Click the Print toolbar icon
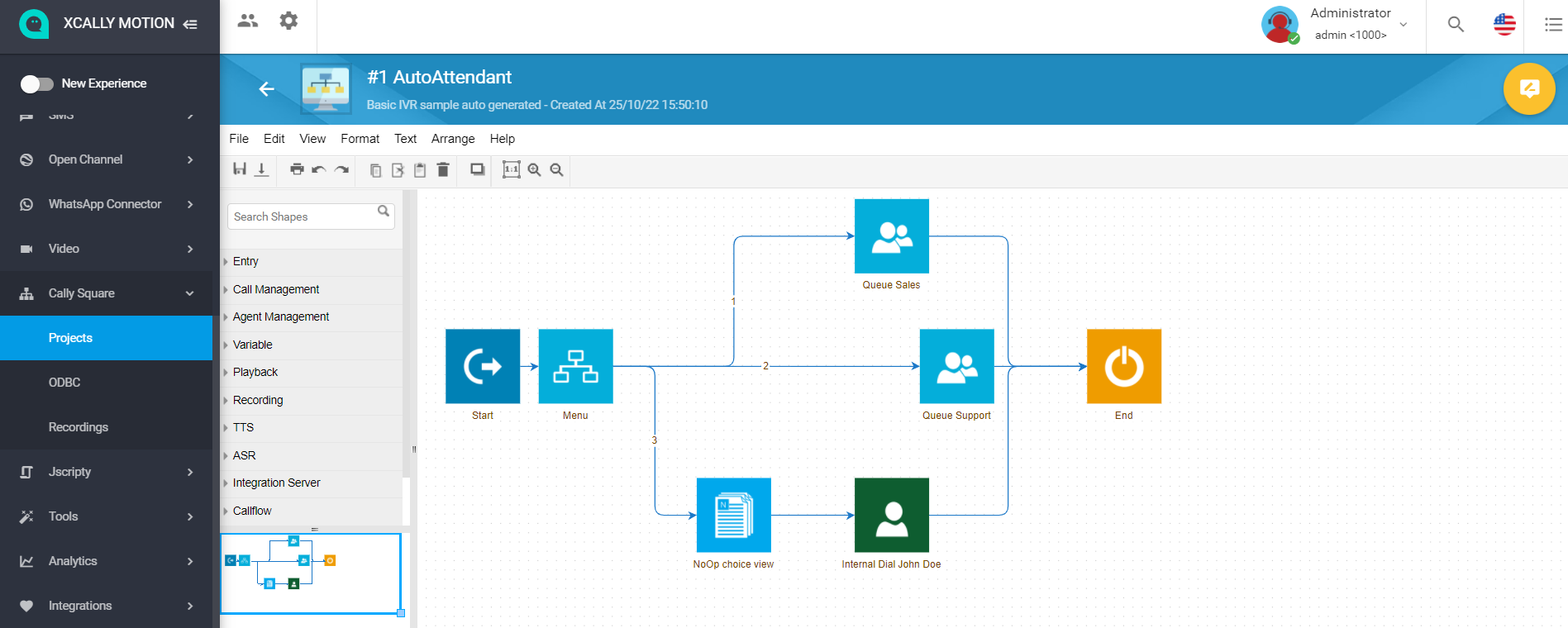The image size is (1568, 628). [x=297, y=169]
